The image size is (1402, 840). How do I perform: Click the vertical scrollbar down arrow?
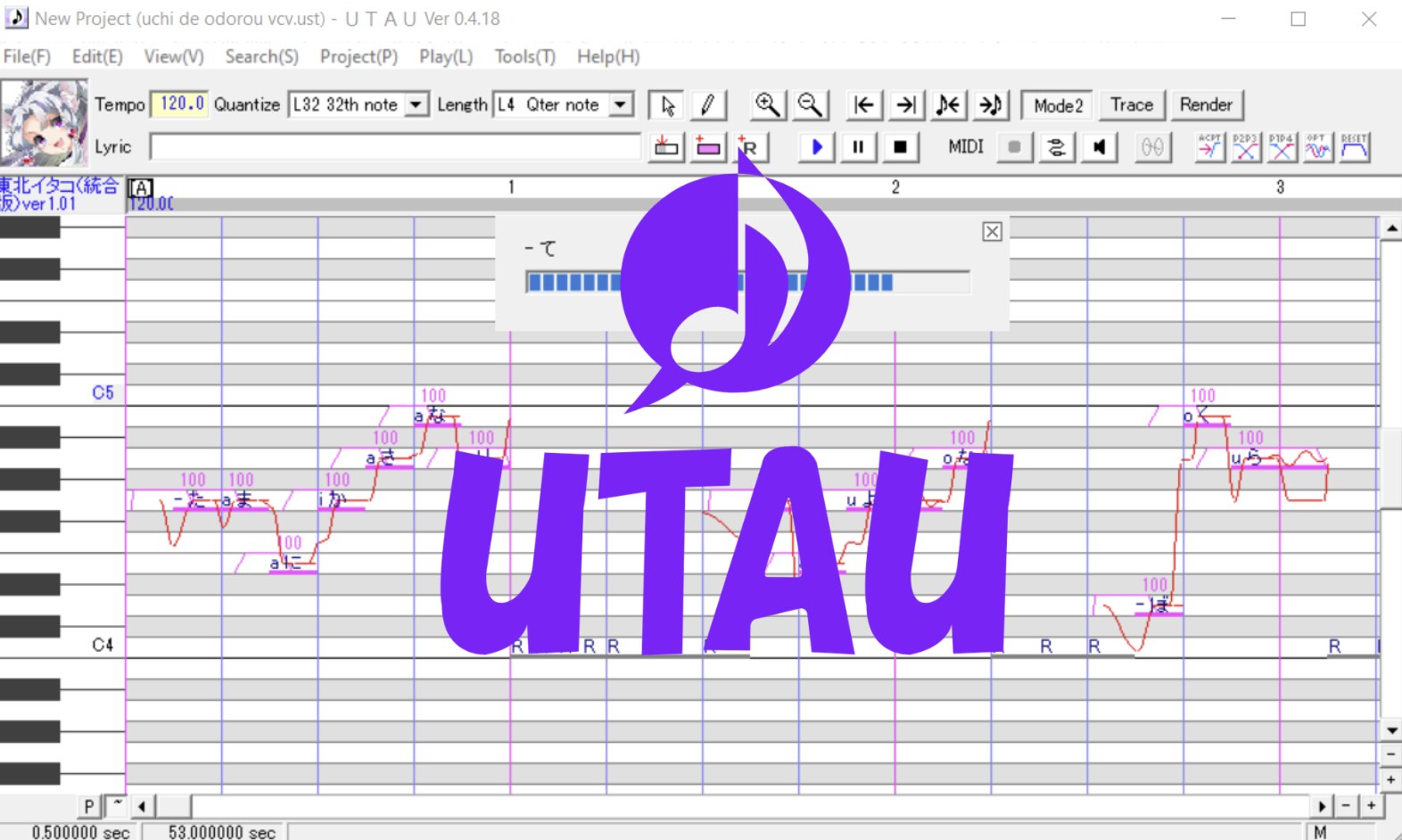[x=1391, y=732]
